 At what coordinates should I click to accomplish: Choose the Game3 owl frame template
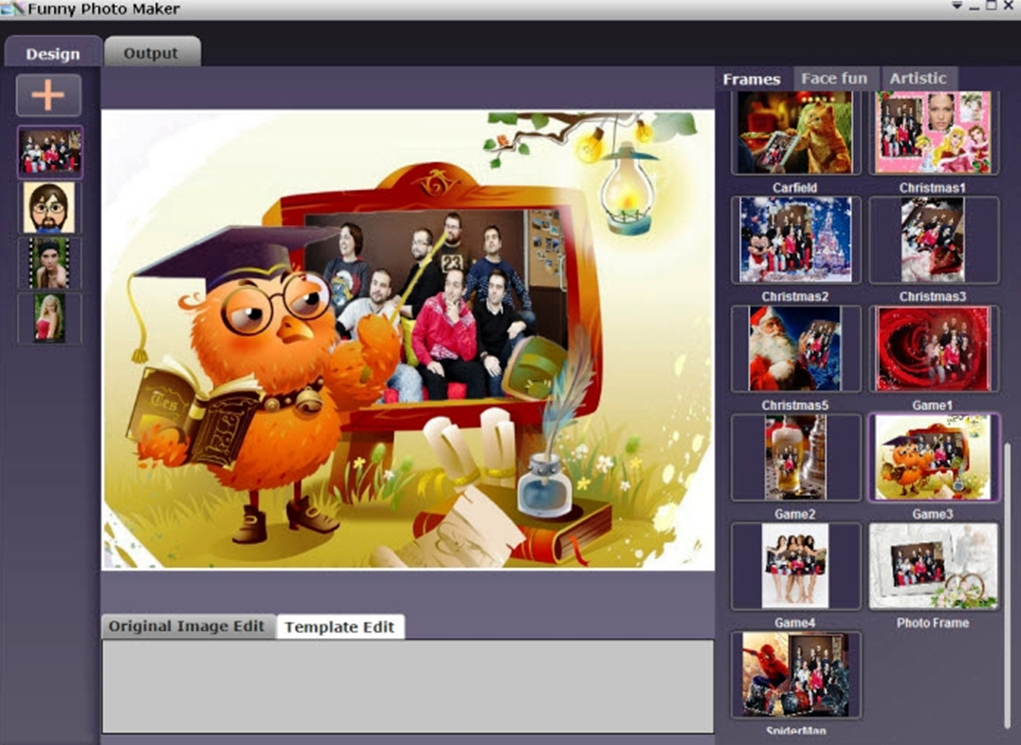pyautogui.click(x=933, y=458)
